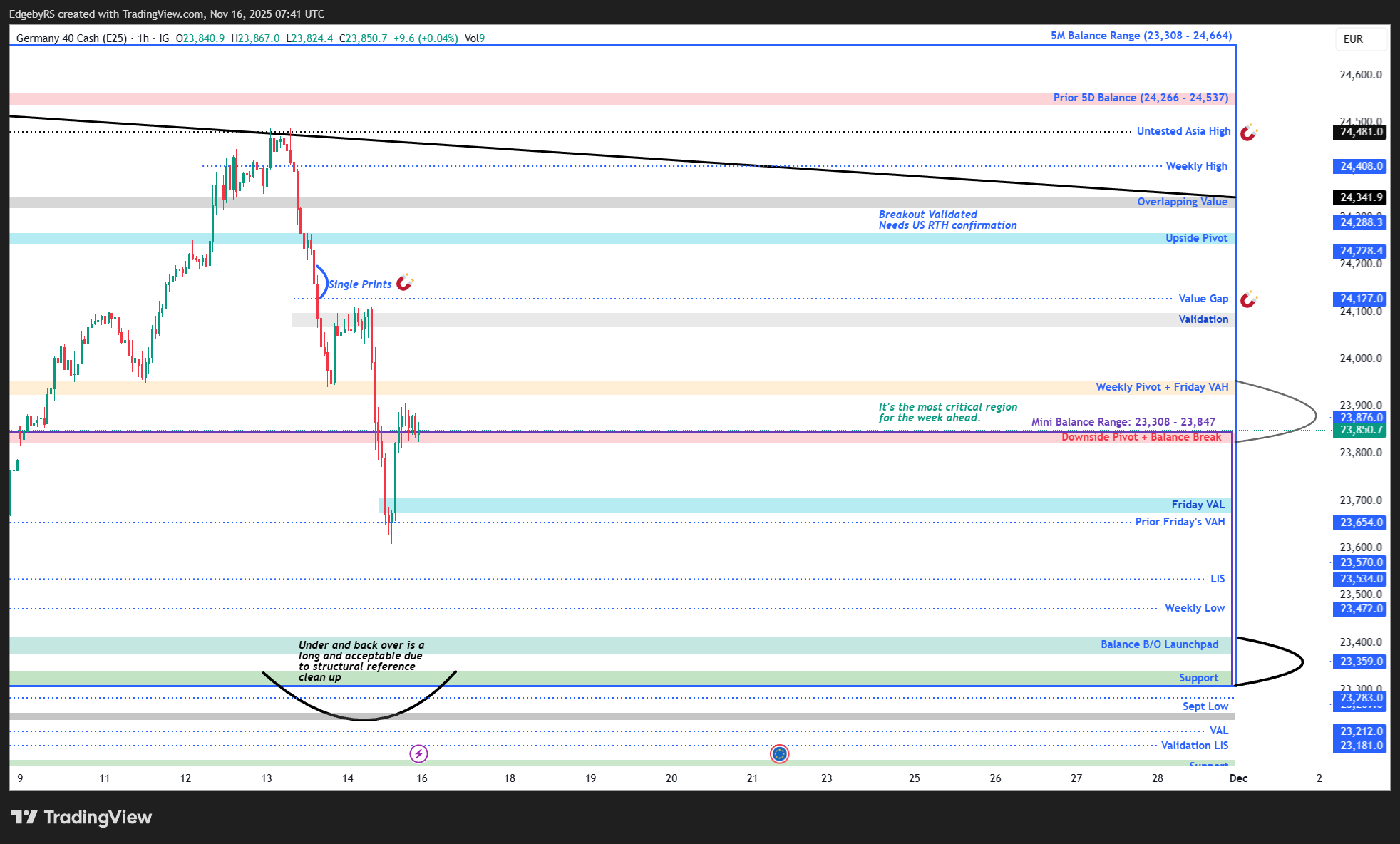Click the Dec marker on time axis
This screenshot has height=844, width=1400.
coord(1238,778)
